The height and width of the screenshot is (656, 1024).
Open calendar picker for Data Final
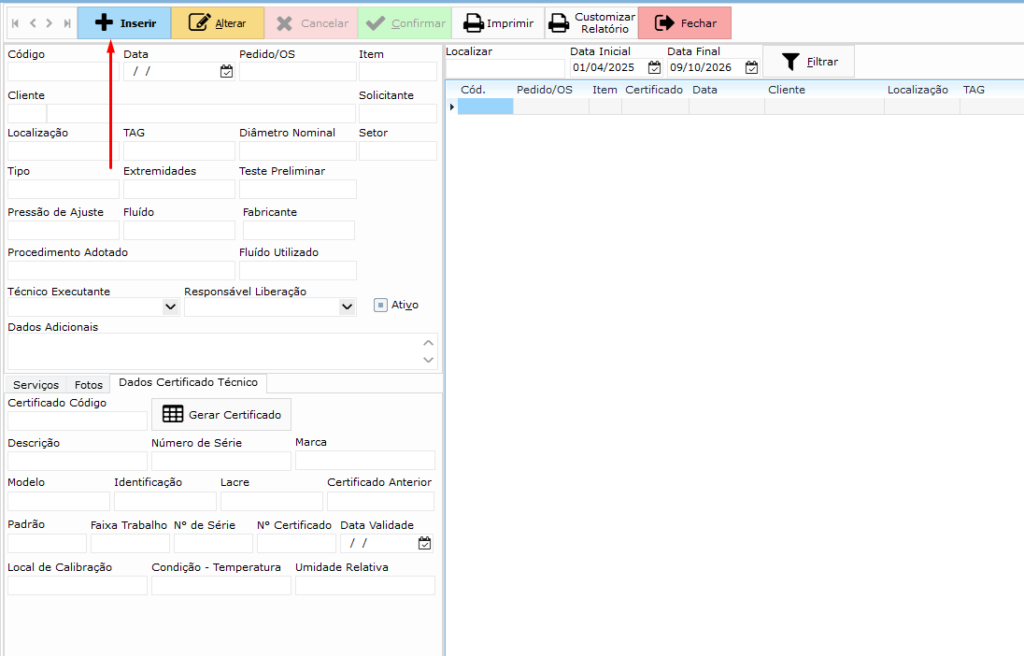point(751,68)
